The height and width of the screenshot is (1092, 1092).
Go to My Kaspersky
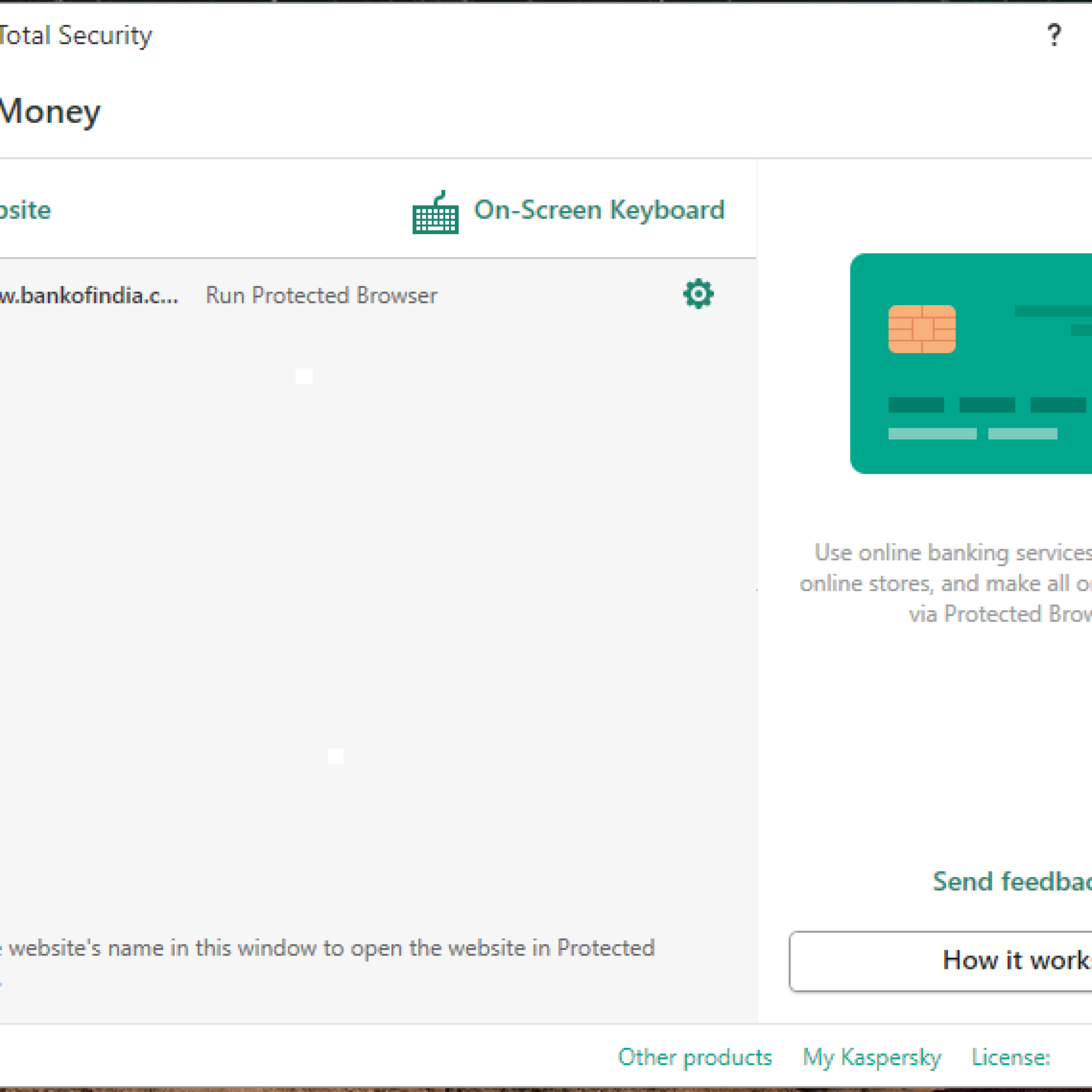pyautogui.click(x=872, y=1056)
